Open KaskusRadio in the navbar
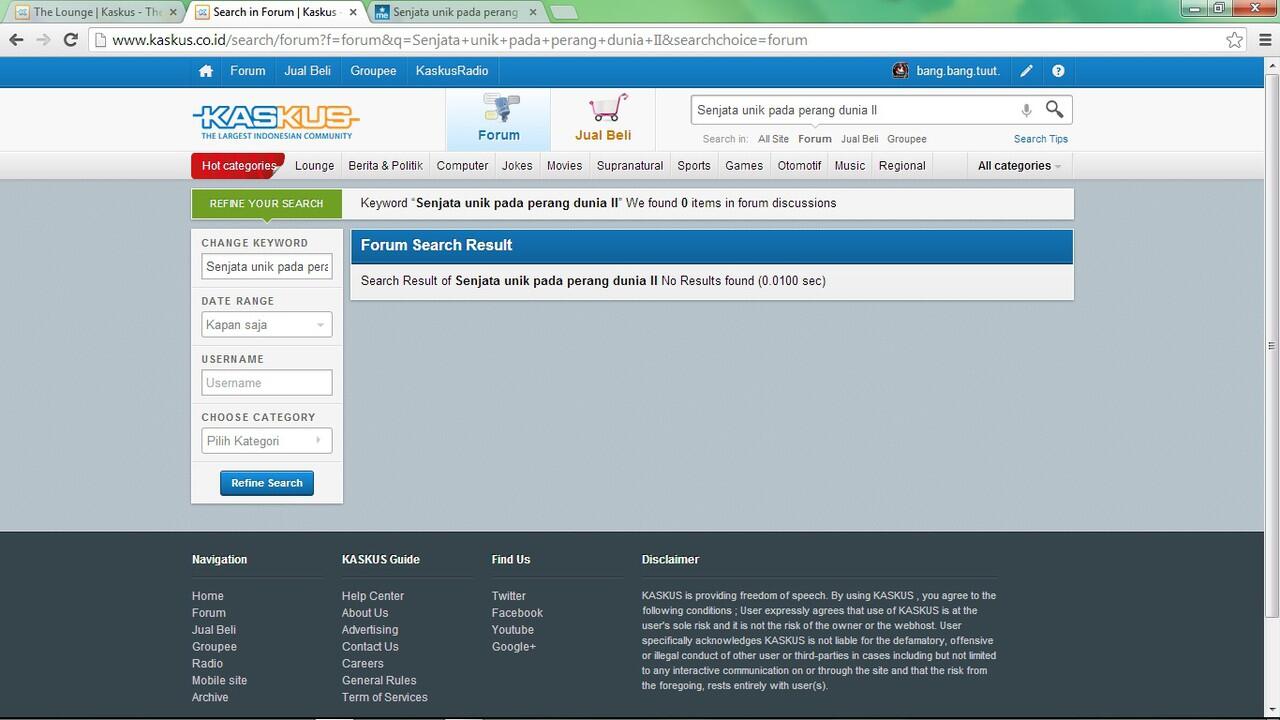The height and width of the screenshot is (720, 1280). click(x=452, y=71)
